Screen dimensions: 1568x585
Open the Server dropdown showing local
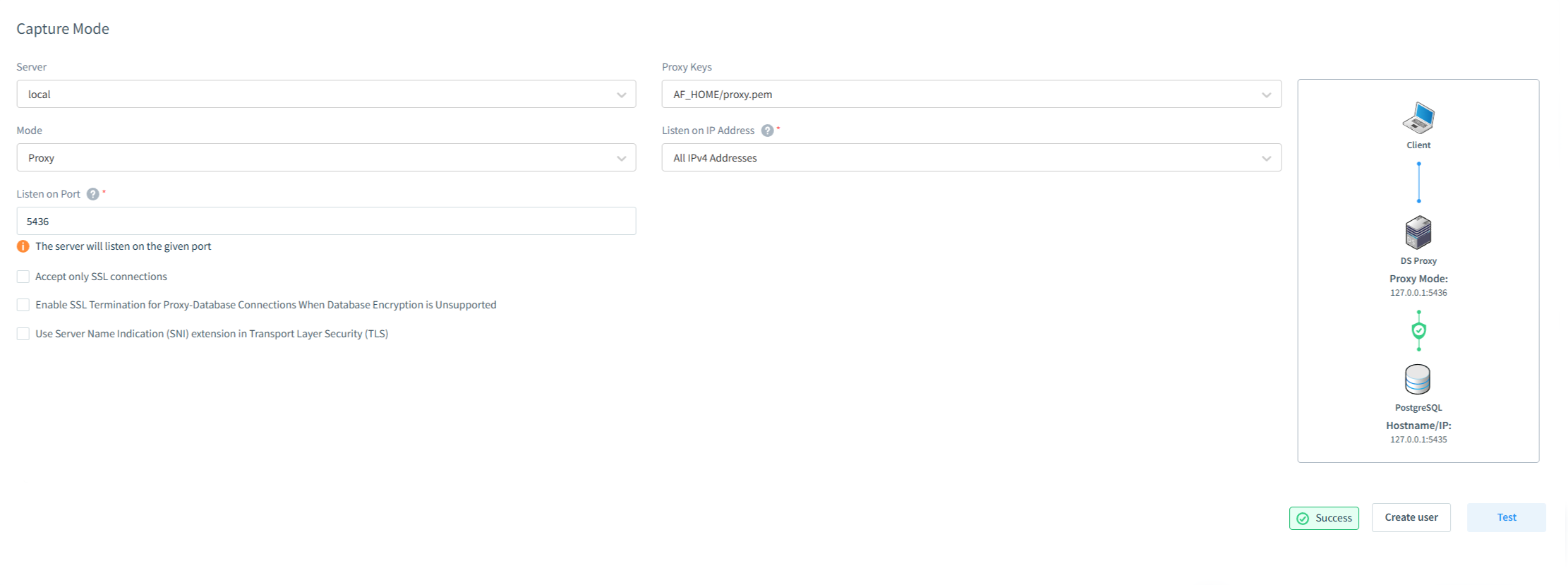[x=326, y=94]
